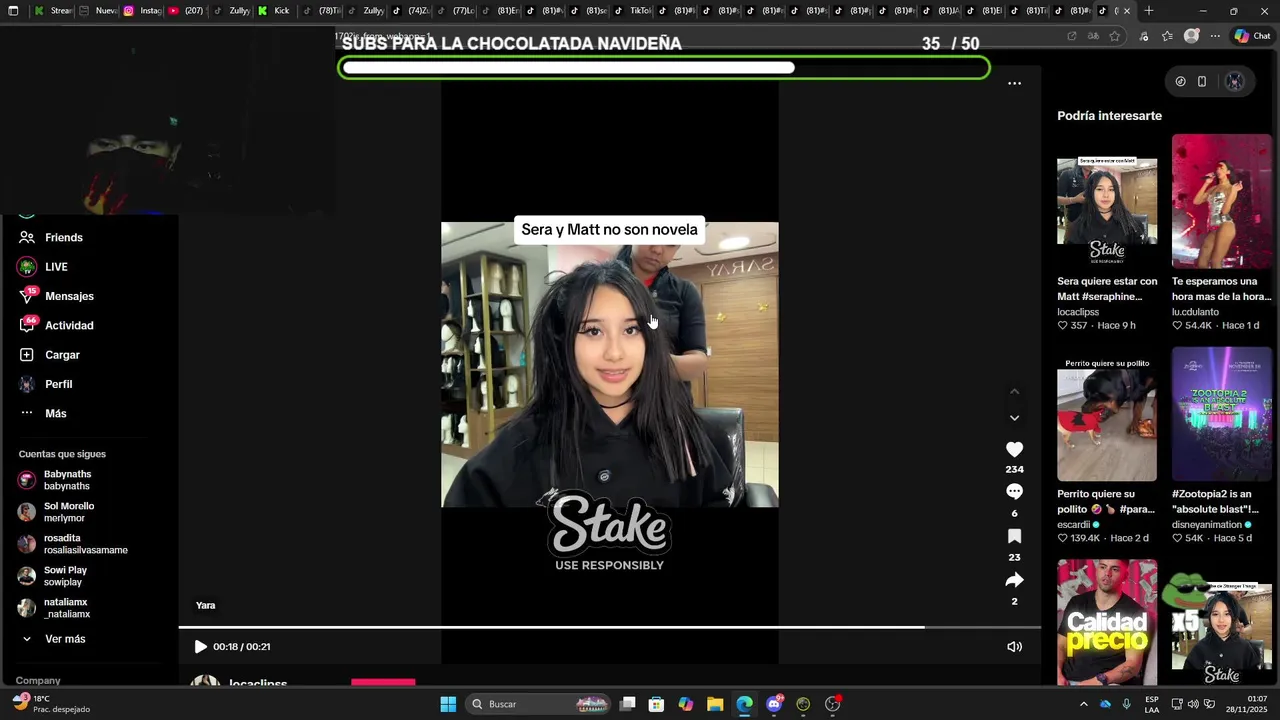1280x720 pixels.
Task: Open the profile avatar in top-right pill
Action: coord(1235,82)
